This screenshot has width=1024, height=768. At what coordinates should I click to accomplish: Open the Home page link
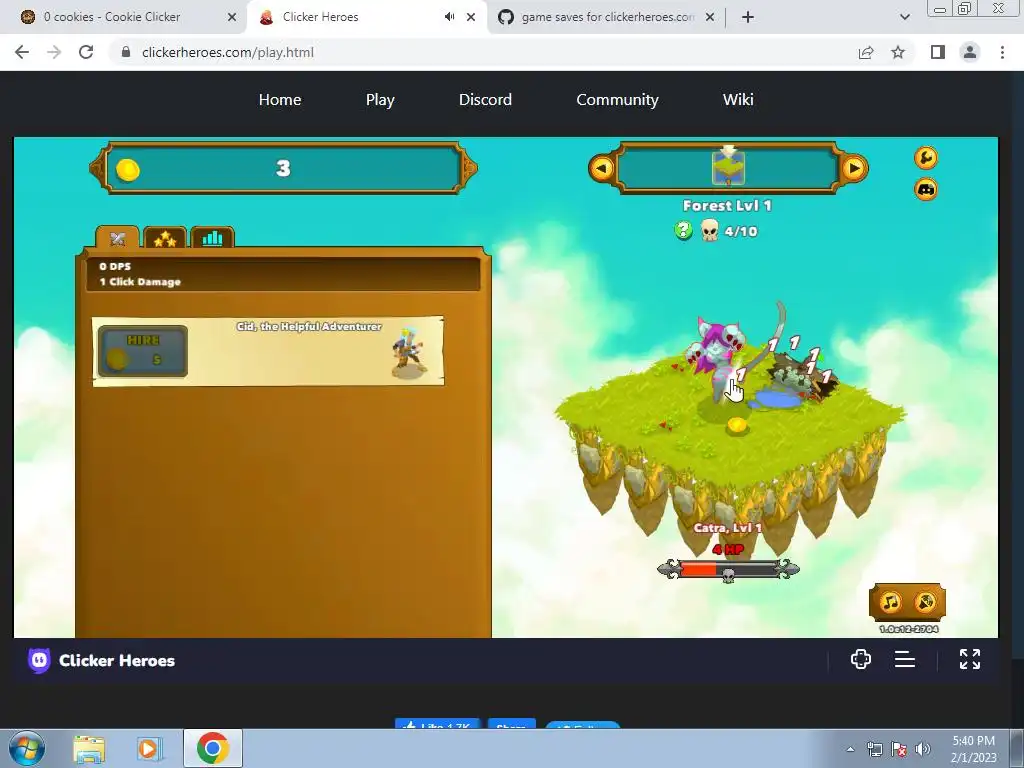pos(280,99)
